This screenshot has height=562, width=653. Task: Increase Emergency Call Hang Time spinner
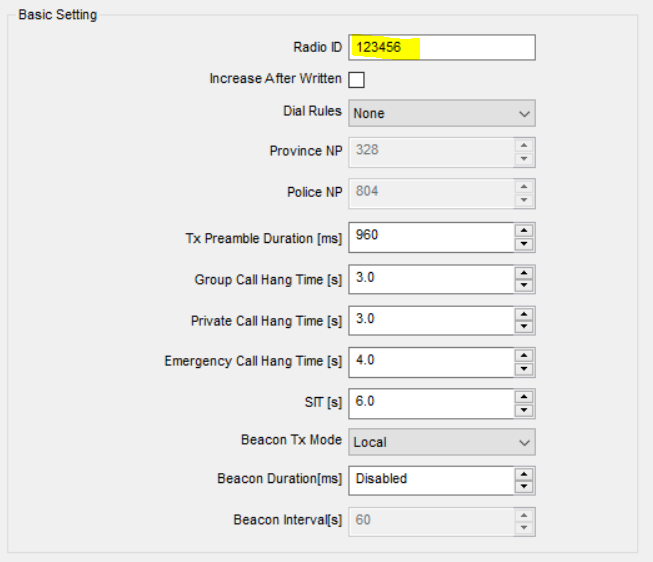coord(524,355)
